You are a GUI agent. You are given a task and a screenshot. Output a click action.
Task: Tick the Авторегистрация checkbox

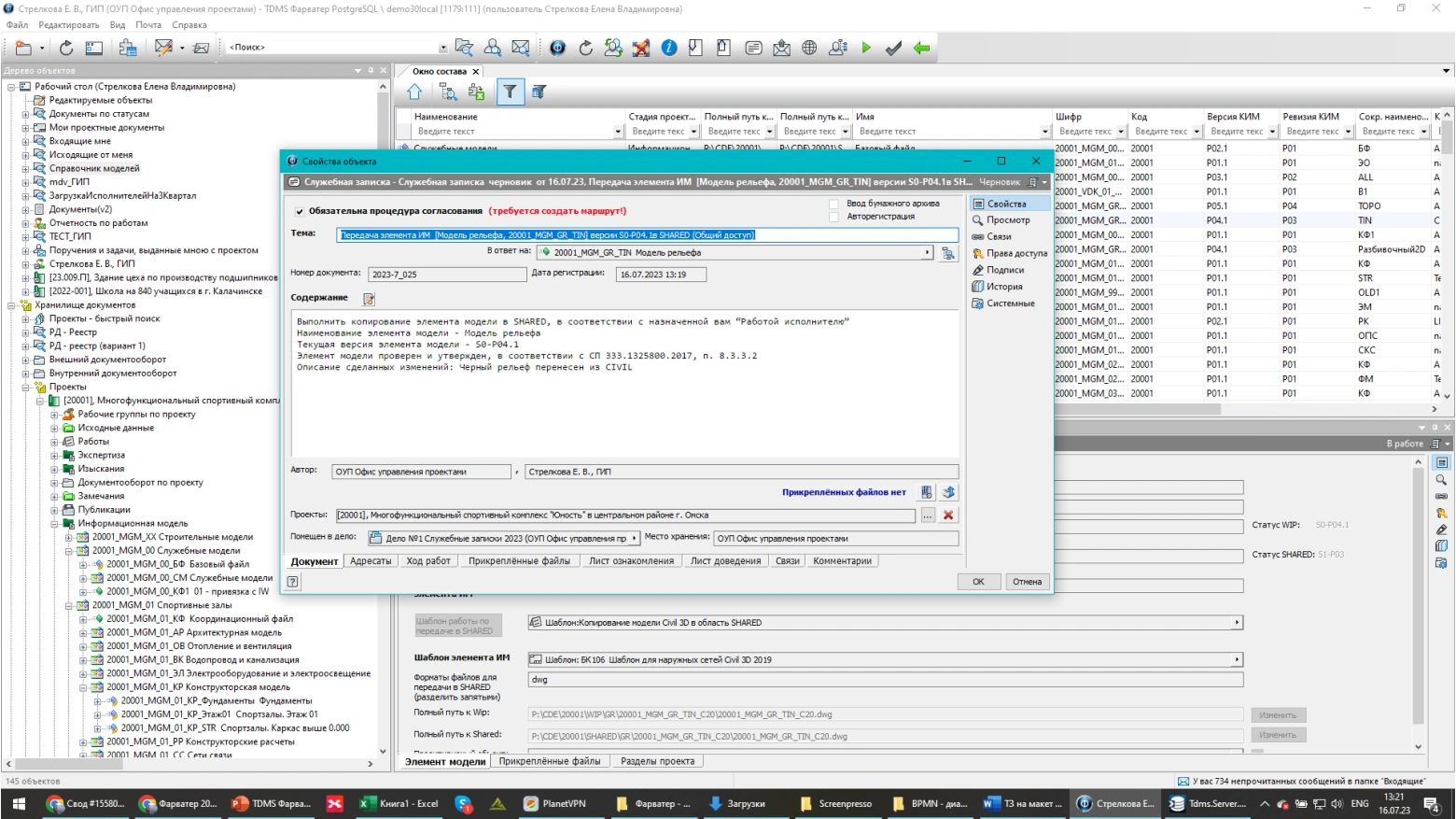coord(833,217)
